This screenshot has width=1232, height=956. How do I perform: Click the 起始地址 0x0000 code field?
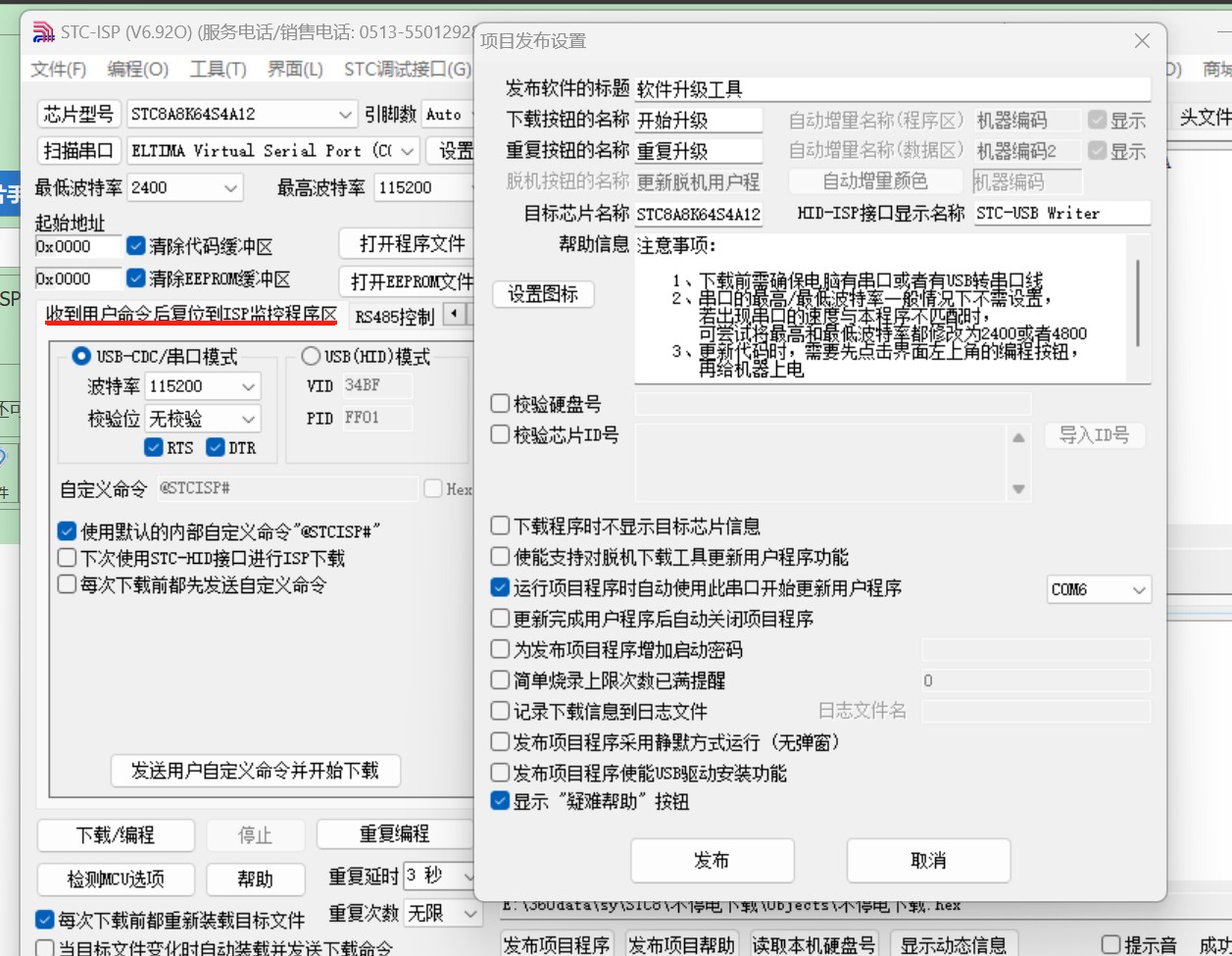tap(78, 246)
